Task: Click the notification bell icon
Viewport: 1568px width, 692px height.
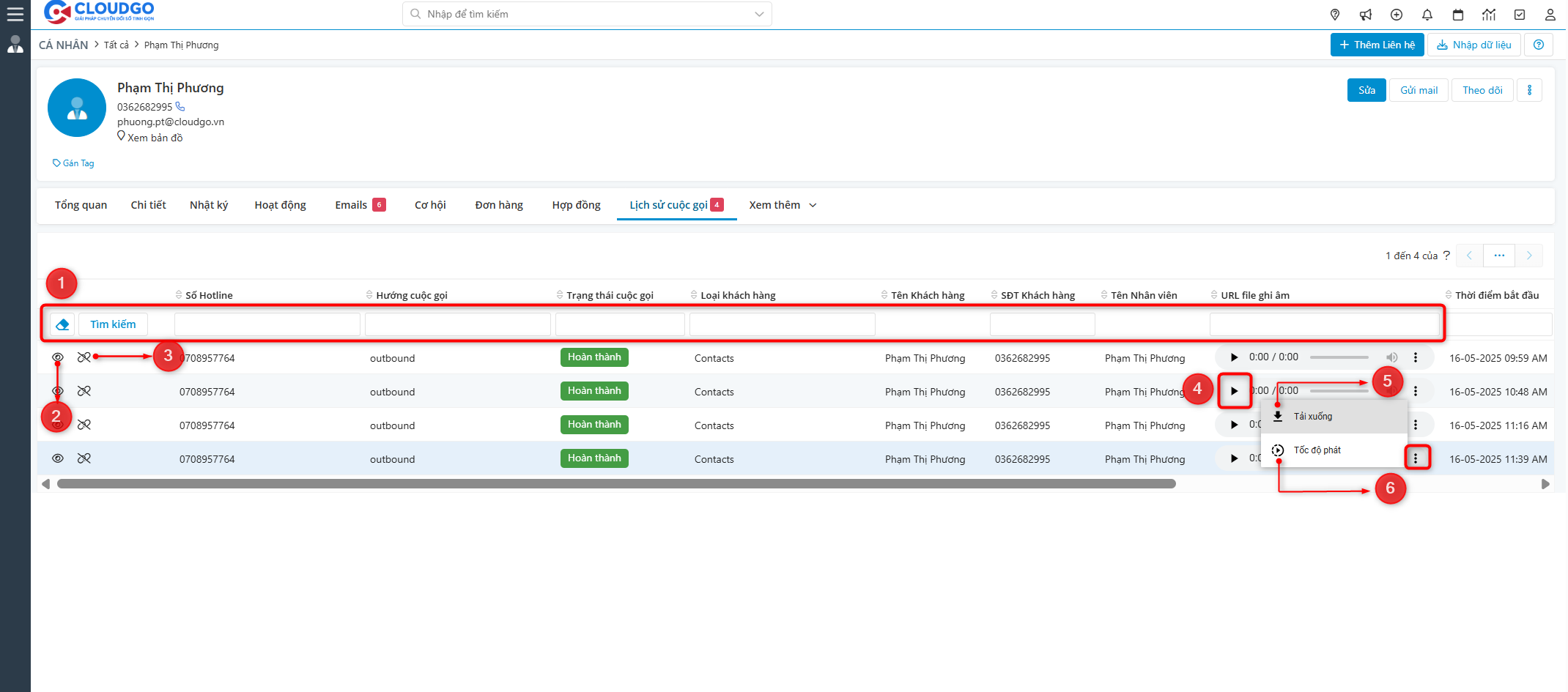Action: [1427, 15]
